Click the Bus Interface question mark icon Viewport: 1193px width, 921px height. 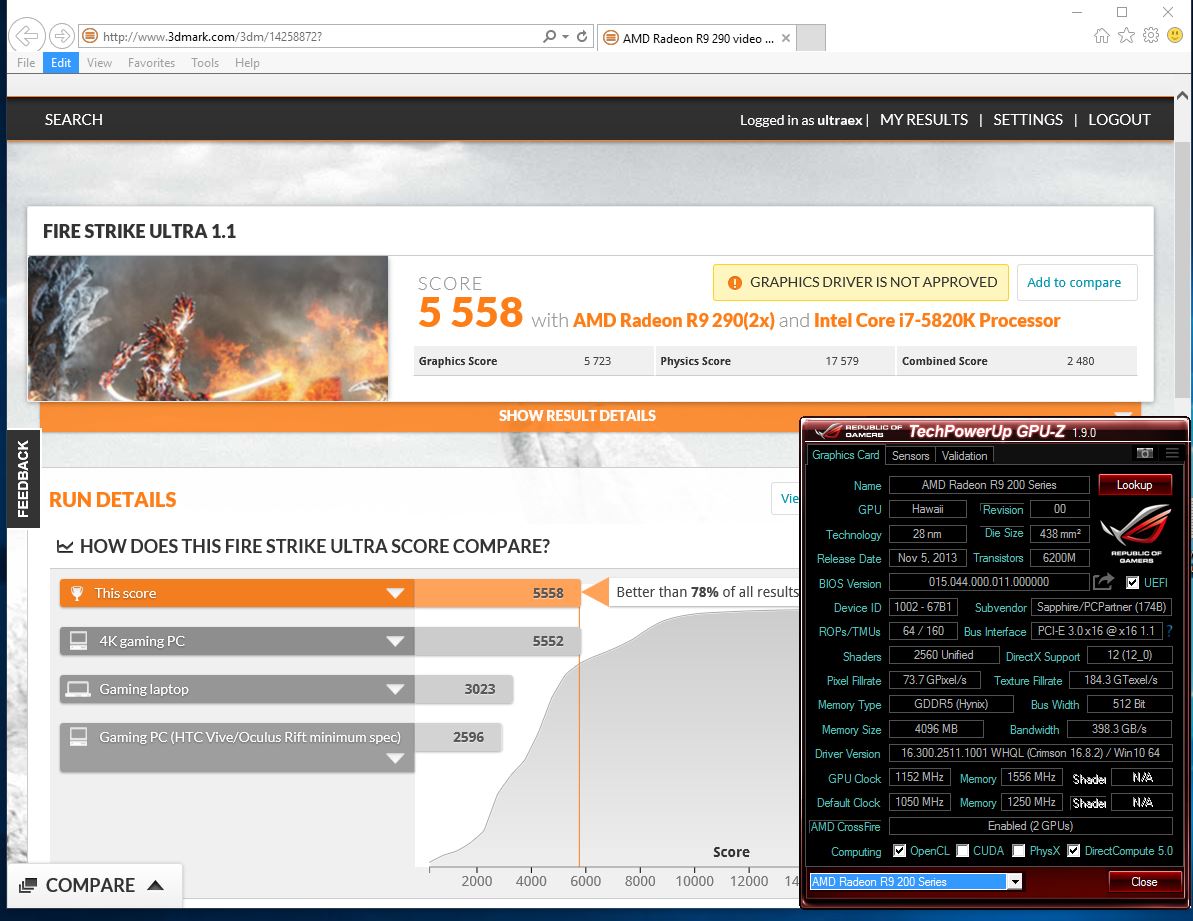[x=1169, y=630]
